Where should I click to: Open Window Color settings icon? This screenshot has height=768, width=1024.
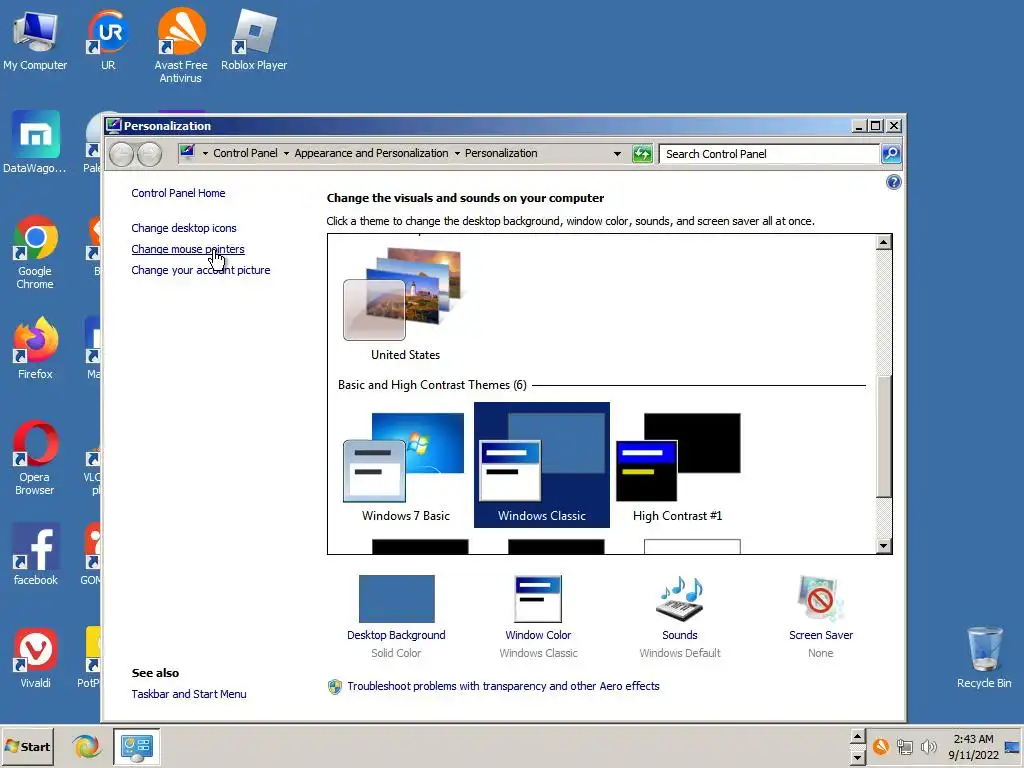coord(538,599)
